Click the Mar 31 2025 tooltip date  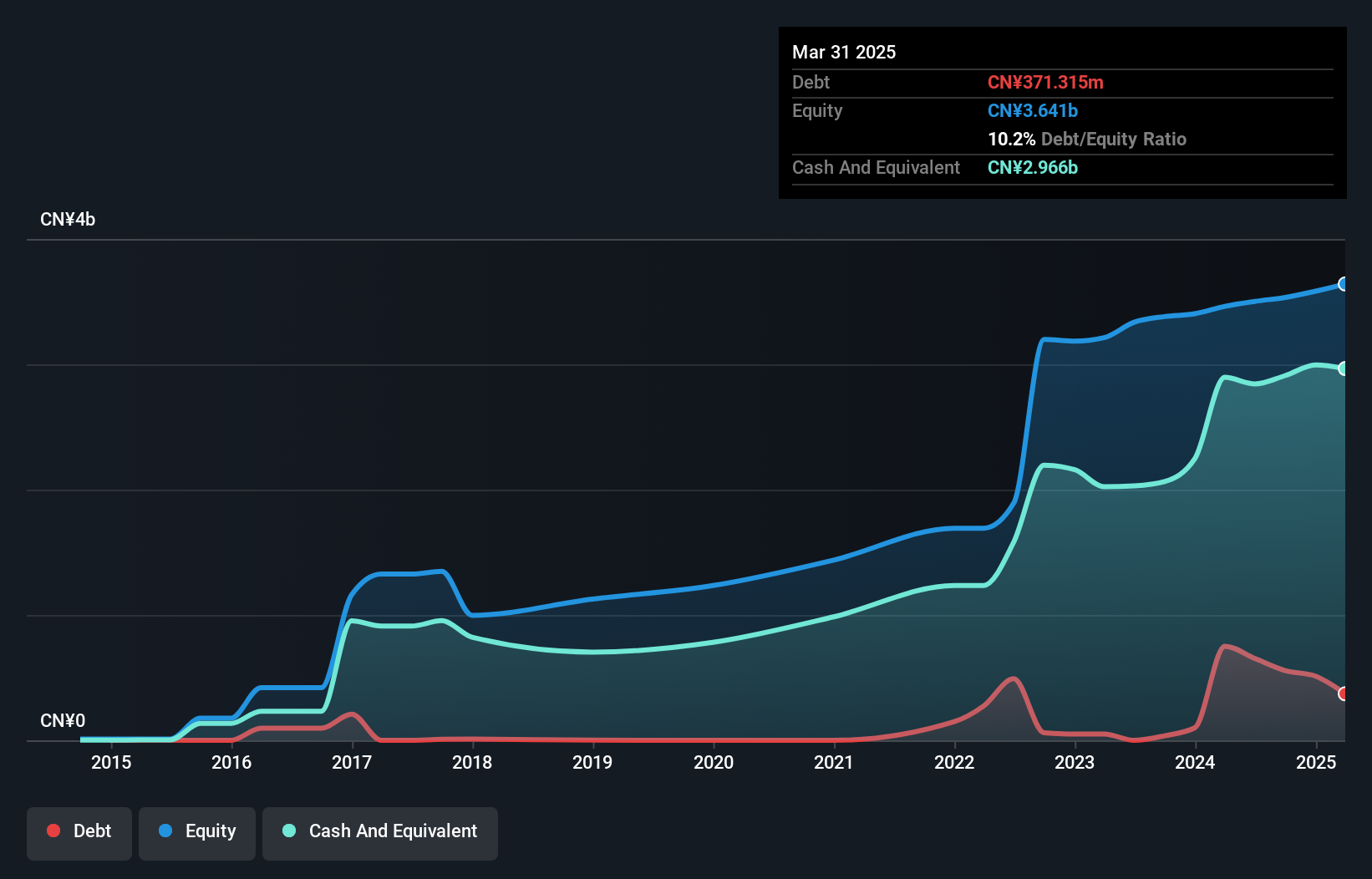coord(844,52)
